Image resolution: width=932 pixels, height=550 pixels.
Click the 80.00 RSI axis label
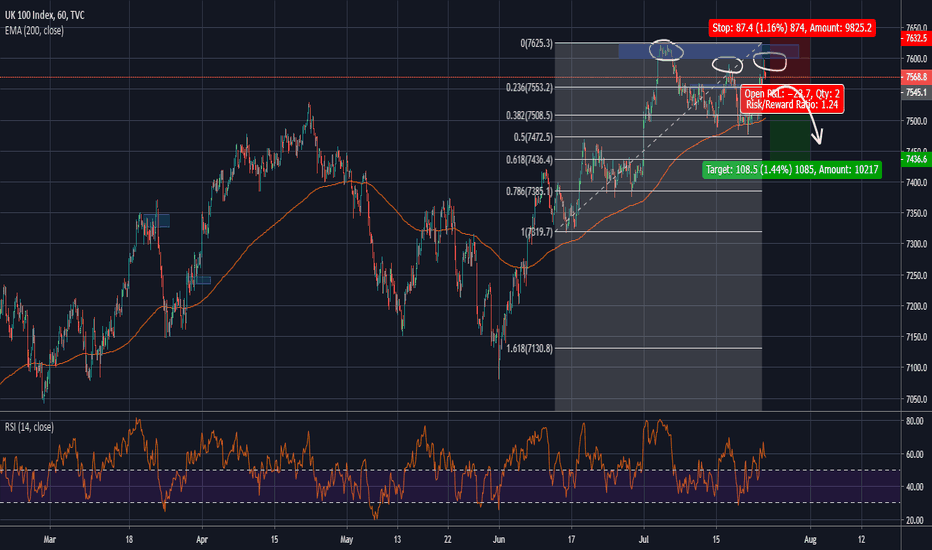(x=915, y=421)
